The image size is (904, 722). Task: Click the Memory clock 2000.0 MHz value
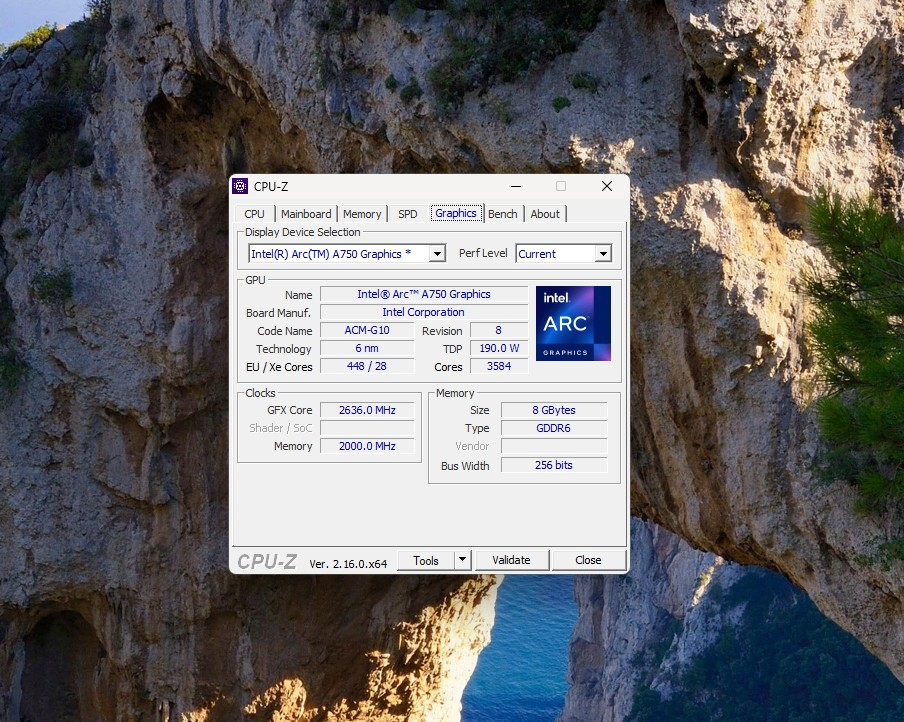367,446
